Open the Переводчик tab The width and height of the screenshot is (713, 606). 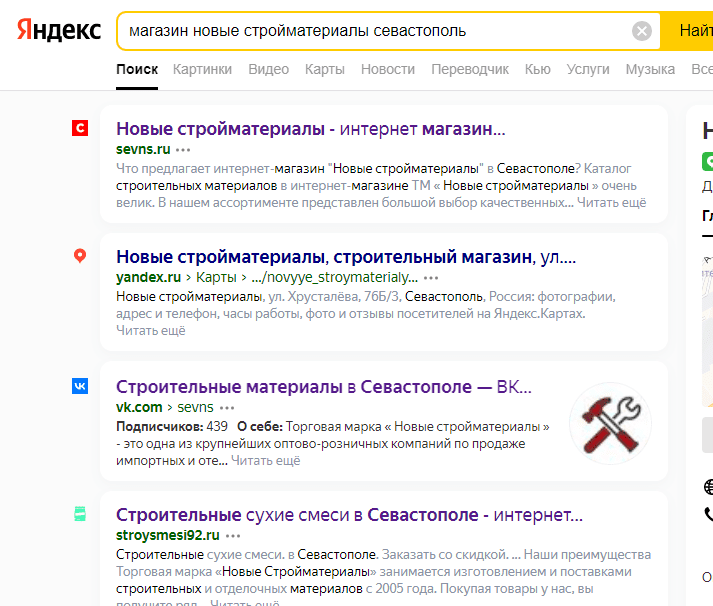(x=470, y=69)
